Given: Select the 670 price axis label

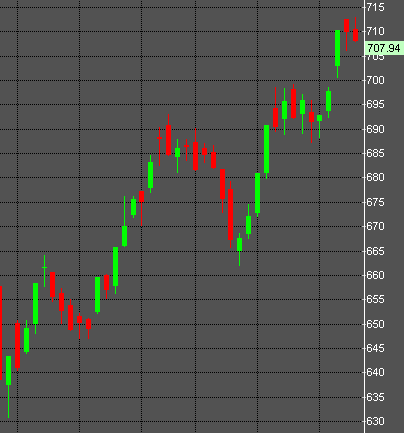Looking at the screenshot, I should coord(375,226).
